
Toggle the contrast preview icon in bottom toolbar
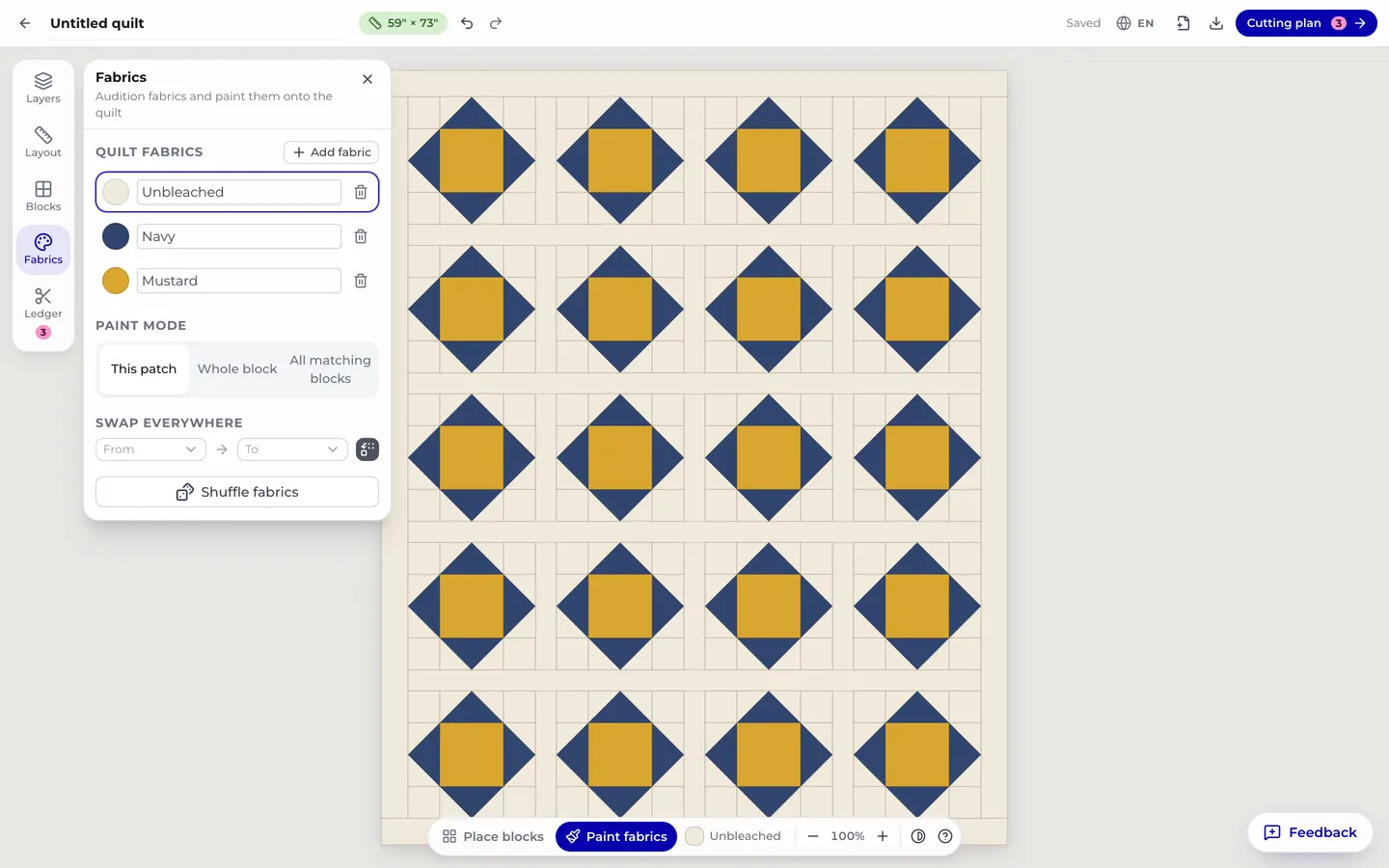(918, 836)
